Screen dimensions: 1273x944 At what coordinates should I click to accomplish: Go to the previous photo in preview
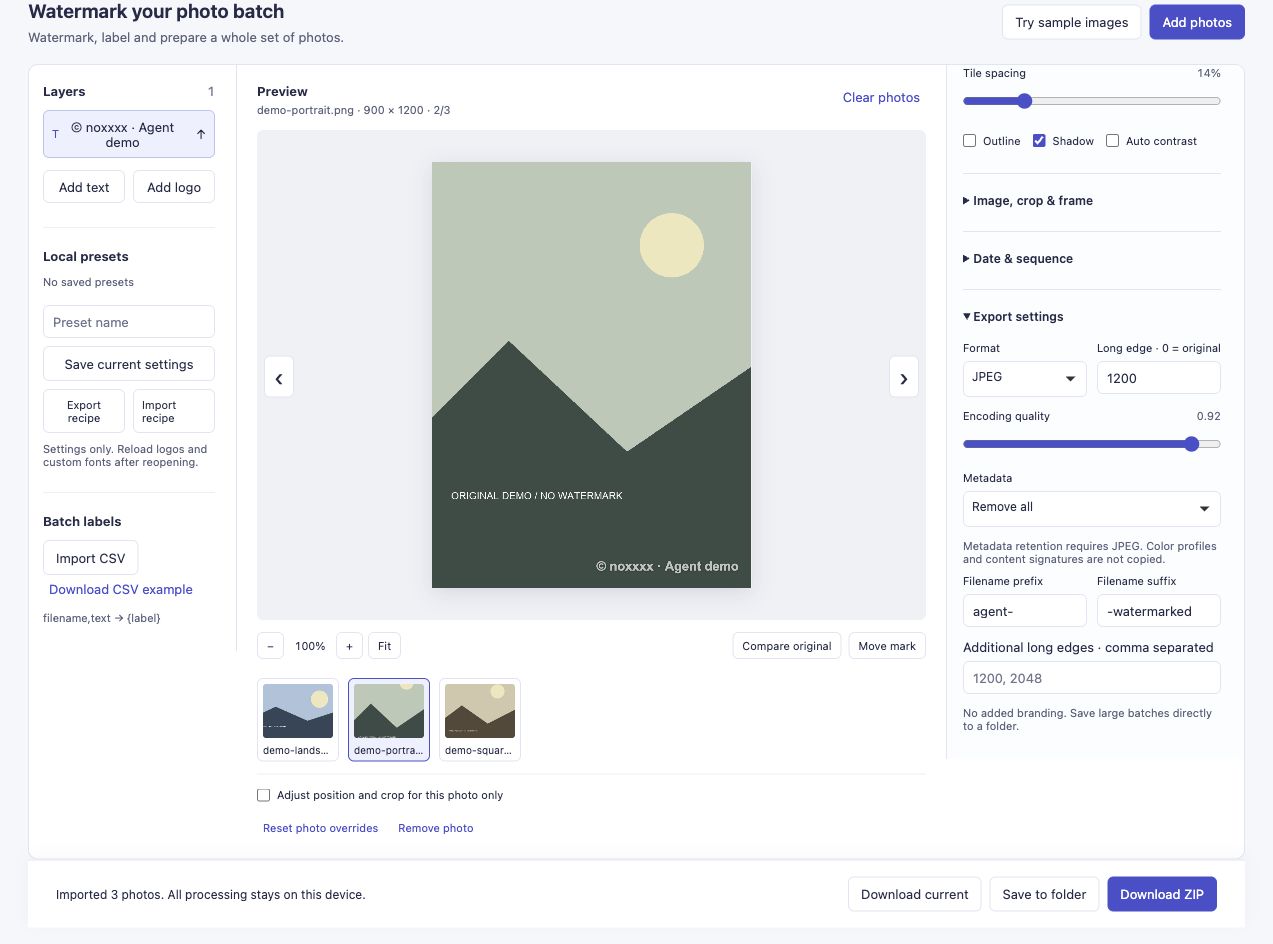click(x=279, y=378)
